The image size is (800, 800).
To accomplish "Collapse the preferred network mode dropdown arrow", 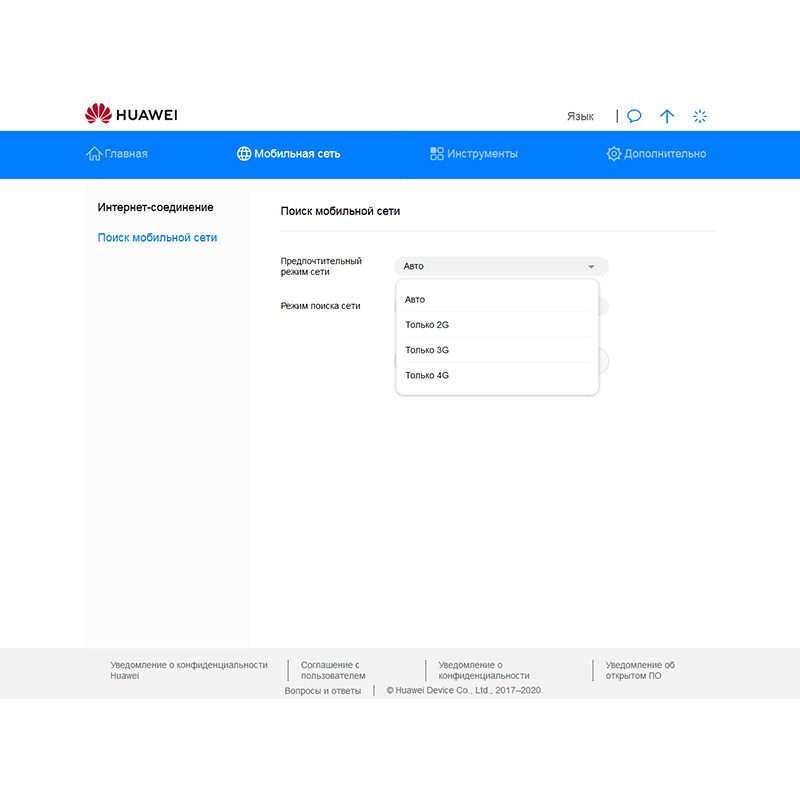I will coord(591,267).
